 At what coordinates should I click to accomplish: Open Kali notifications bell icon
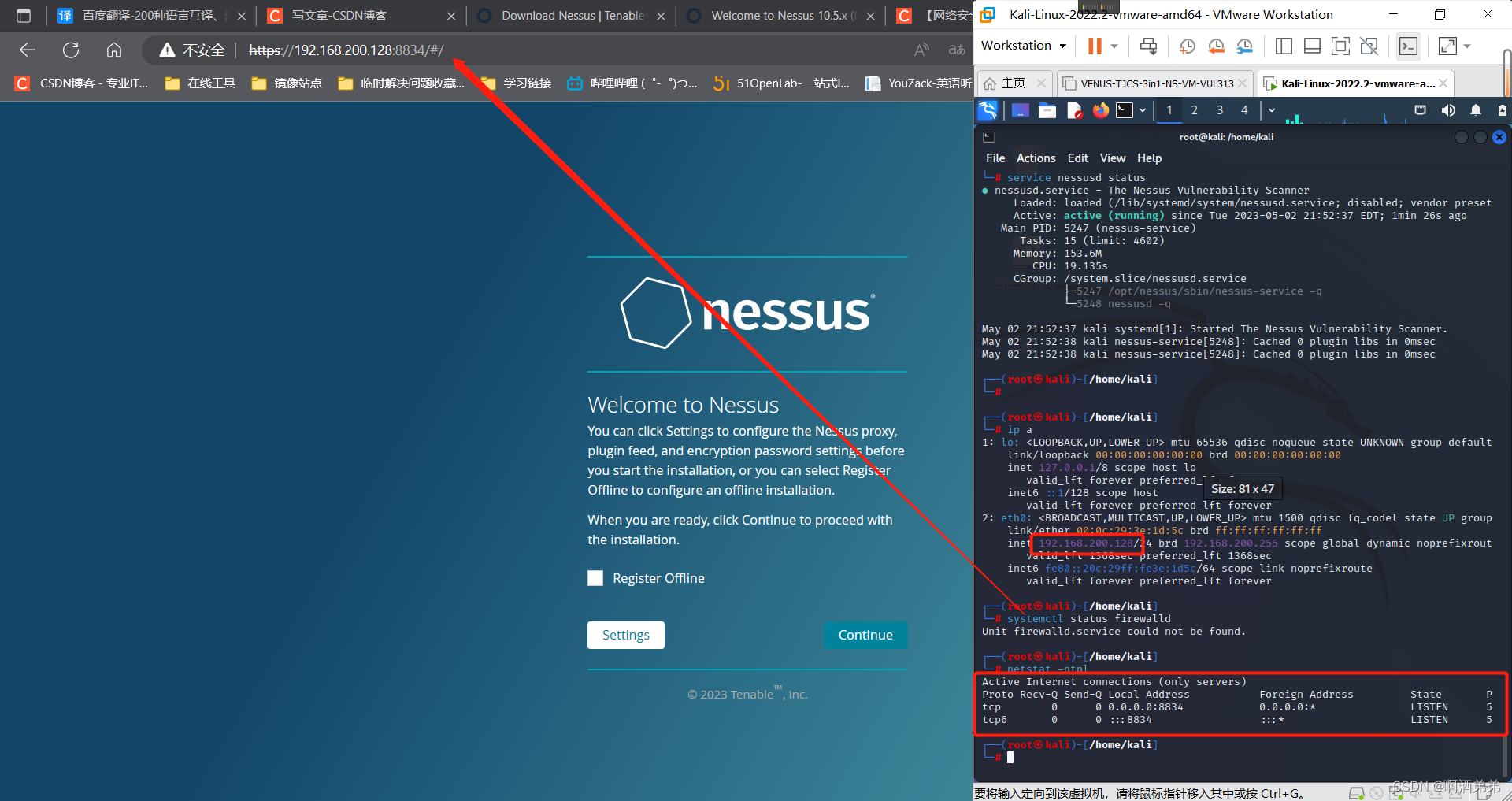(1476, 110)
